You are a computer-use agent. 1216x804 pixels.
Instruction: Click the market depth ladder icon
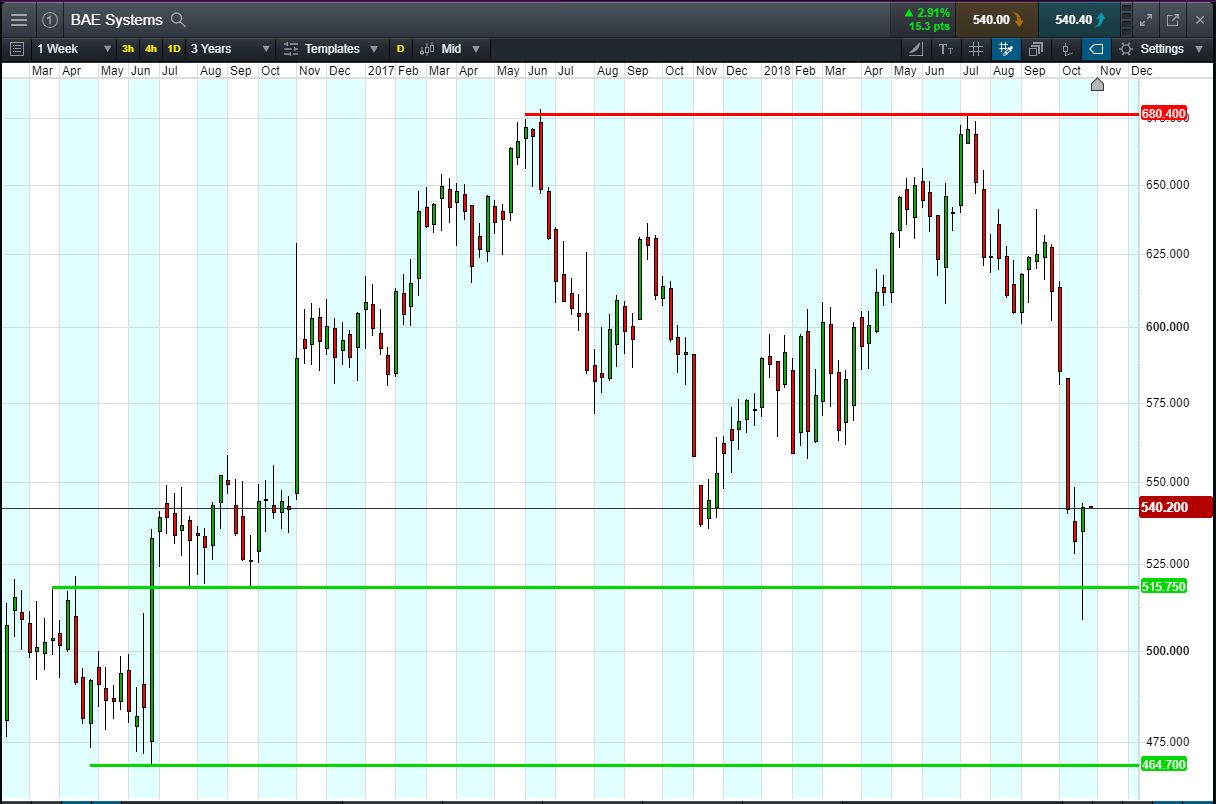pos(1128,19)
